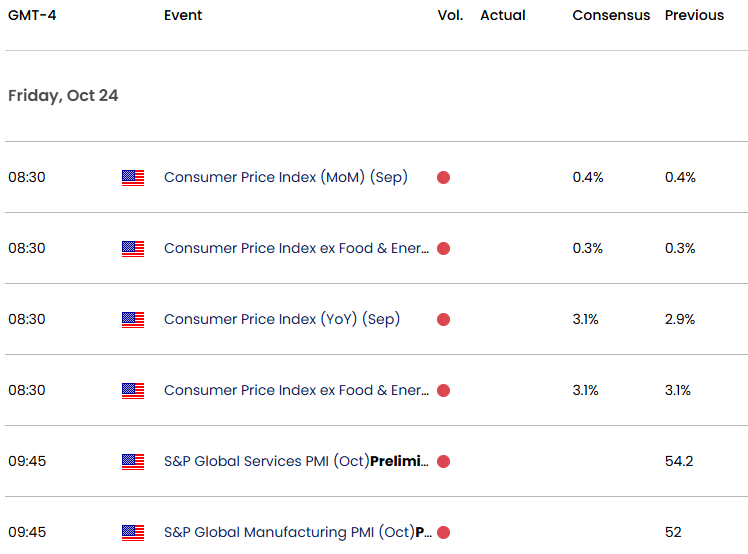Click the Consensus column header

coord(611,15)
